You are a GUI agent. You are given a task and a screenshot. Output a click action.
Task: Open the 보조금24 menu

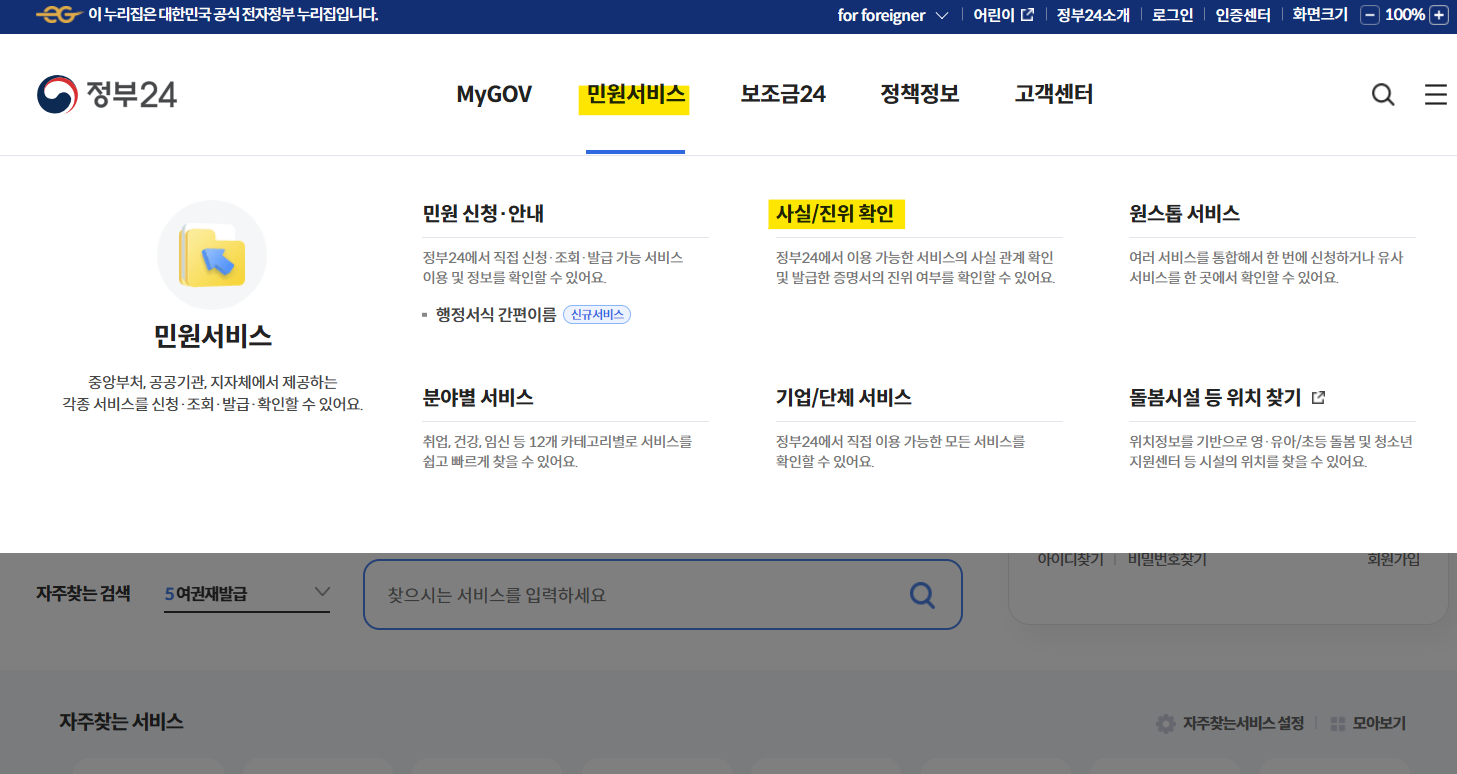pyautogui.click(x=783, y=95)
